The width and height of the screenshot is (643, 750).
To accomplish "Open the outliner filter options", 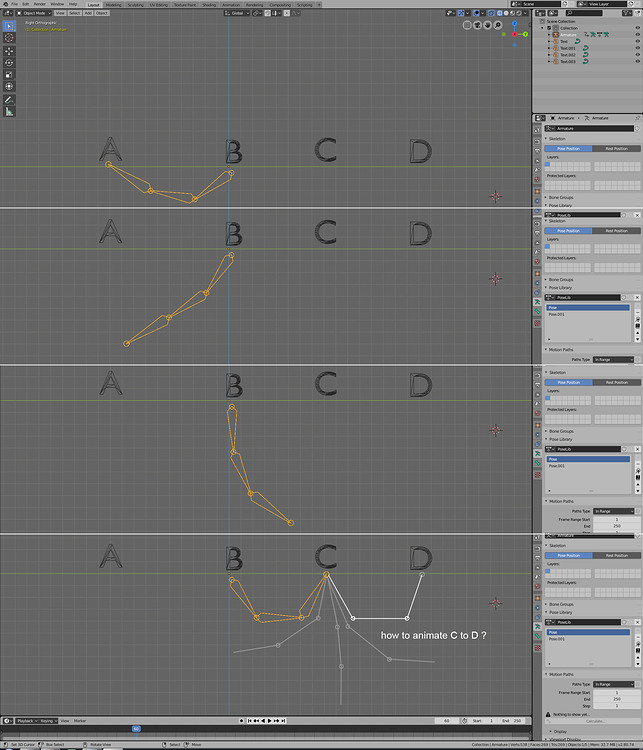I will pyautogui.click(x=627, y=13).
